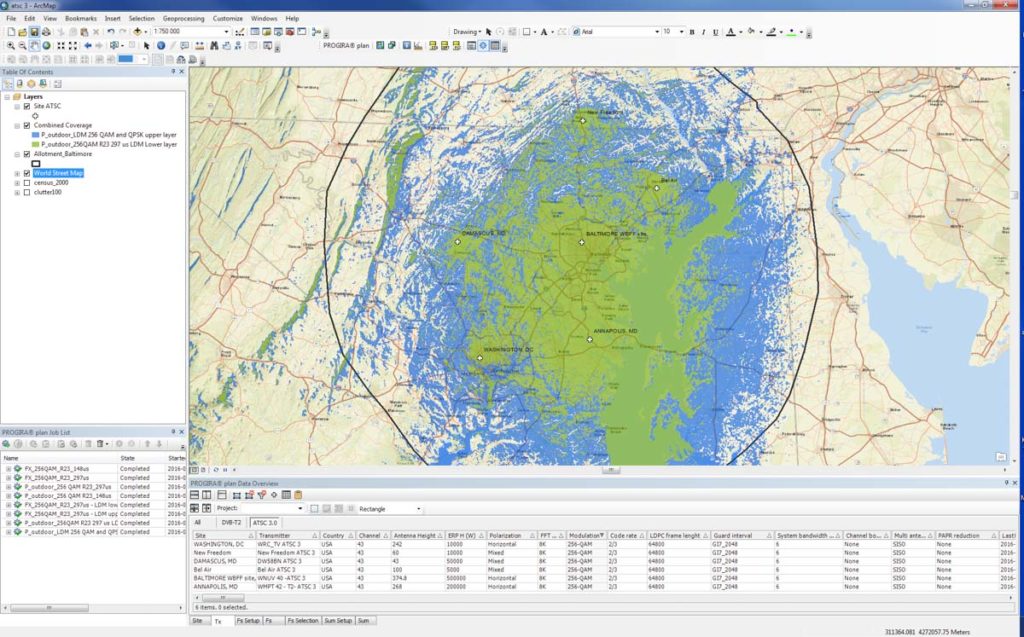Click the Select Elements black arrow tool
The height and width of the screenshot is (637, 1024).
(146, 46)
